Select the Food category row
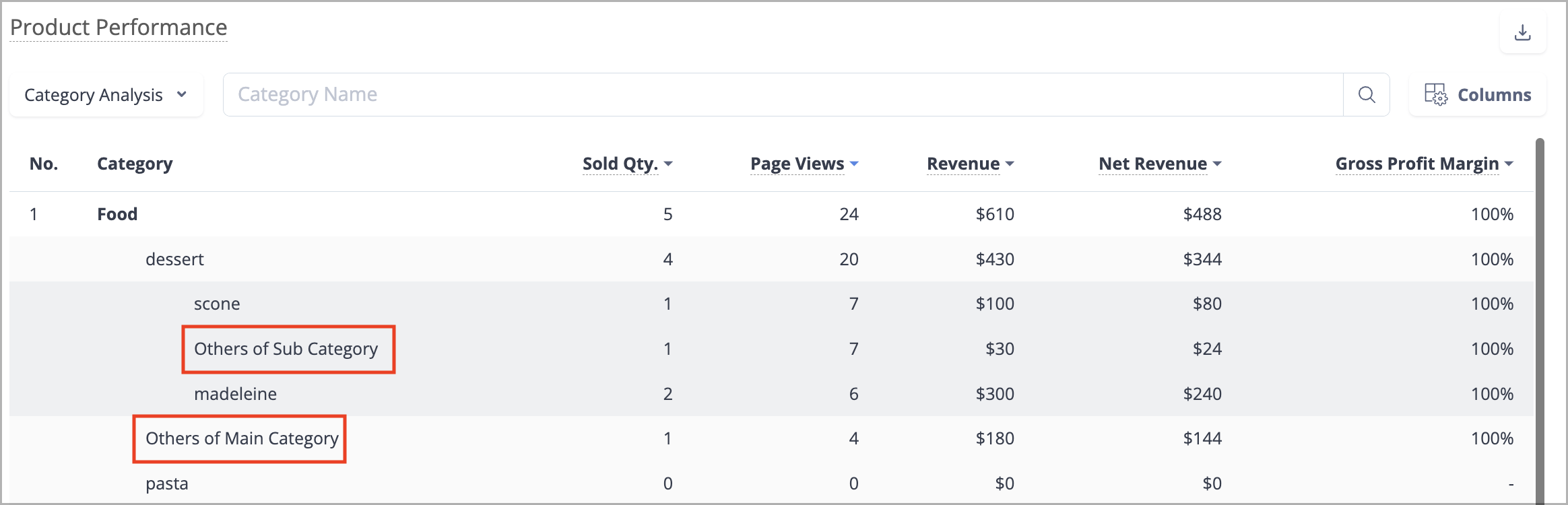 click(x=771, y=214)
